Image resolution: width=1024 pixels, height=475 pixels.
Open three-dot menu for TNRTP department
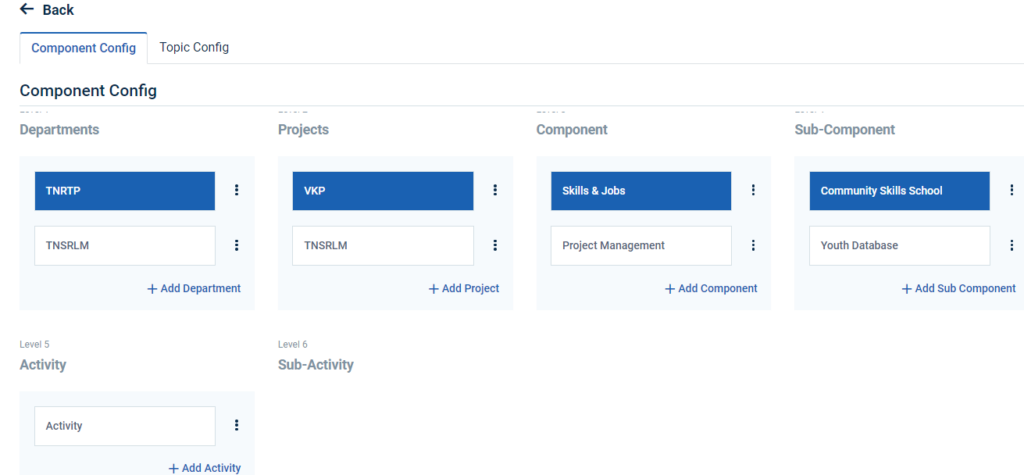[237, 190]
